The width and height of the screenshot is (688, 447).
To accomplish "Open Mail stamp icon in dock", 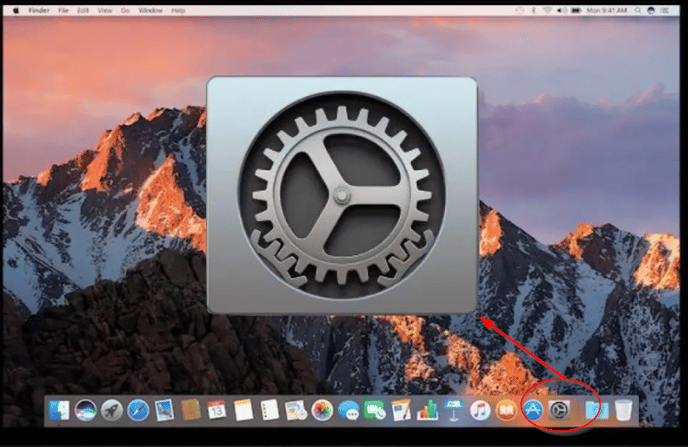I will tap(165, 411).
